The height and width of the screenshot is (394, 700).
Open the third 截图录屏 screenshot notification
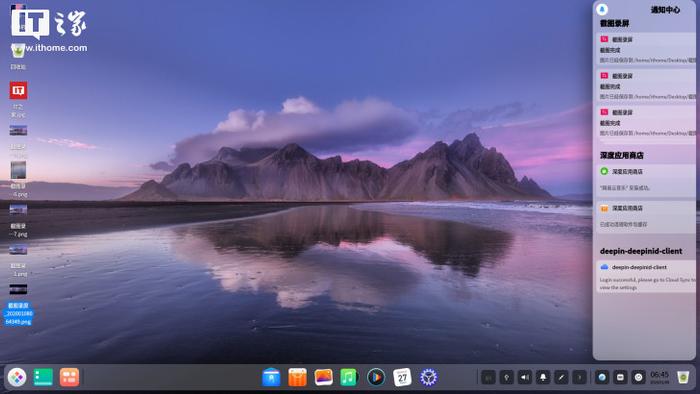click(x=645, y=122)
